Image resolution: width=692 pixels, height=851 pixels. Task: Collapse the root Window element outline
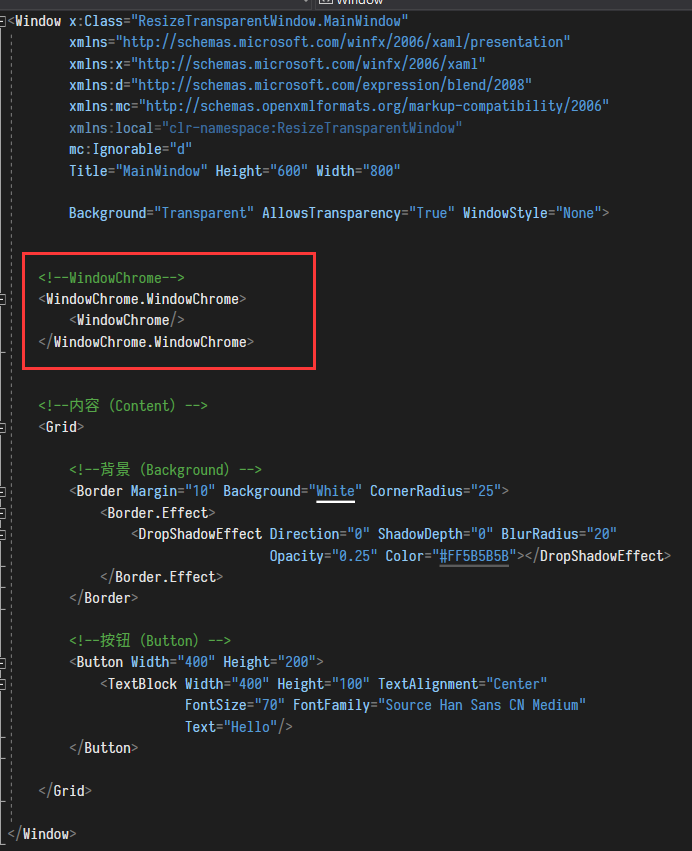pos(2,22)
